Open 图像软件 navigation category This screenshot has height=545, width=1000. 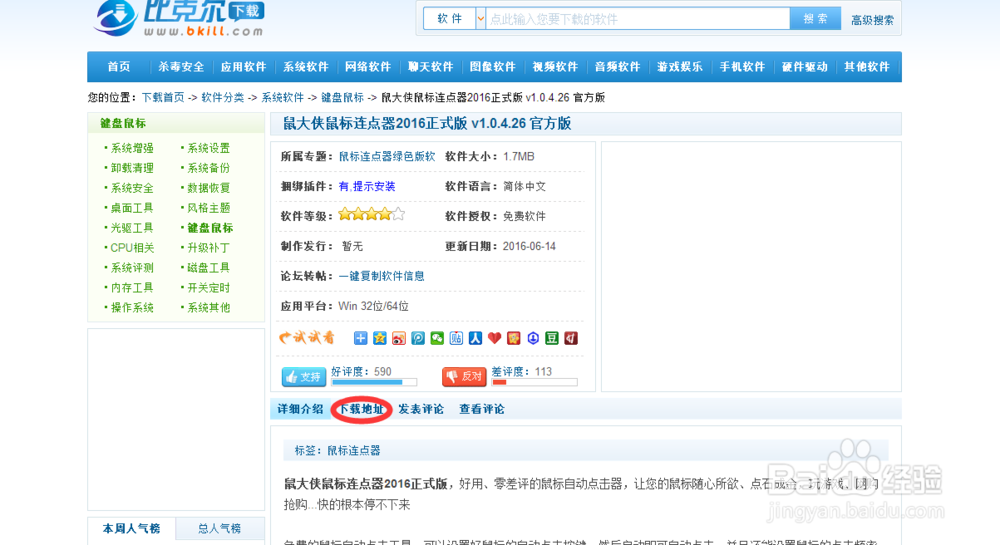[492, 67]
